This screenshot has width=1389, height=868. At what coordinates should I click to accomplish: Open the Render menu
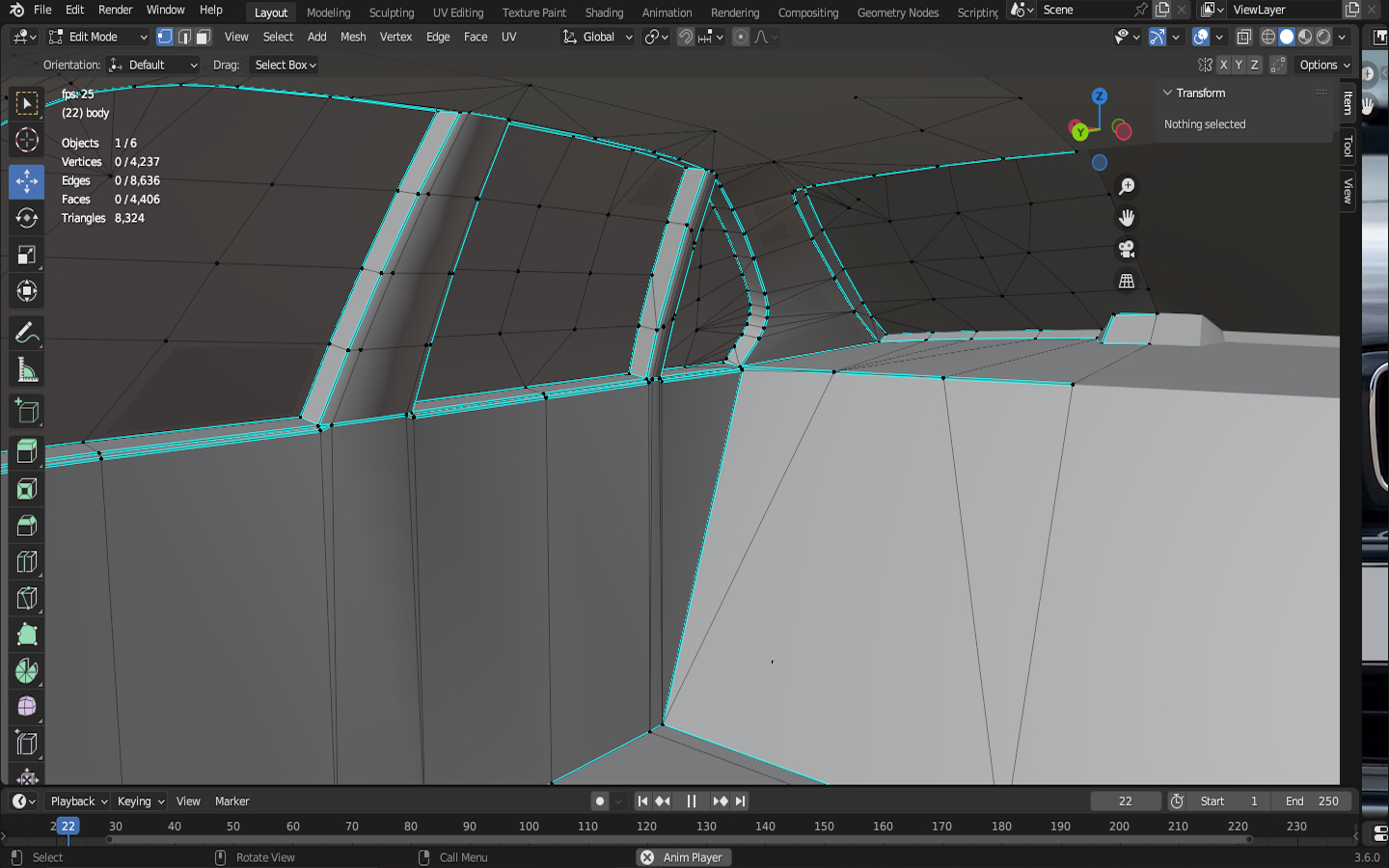coord(116,10)
